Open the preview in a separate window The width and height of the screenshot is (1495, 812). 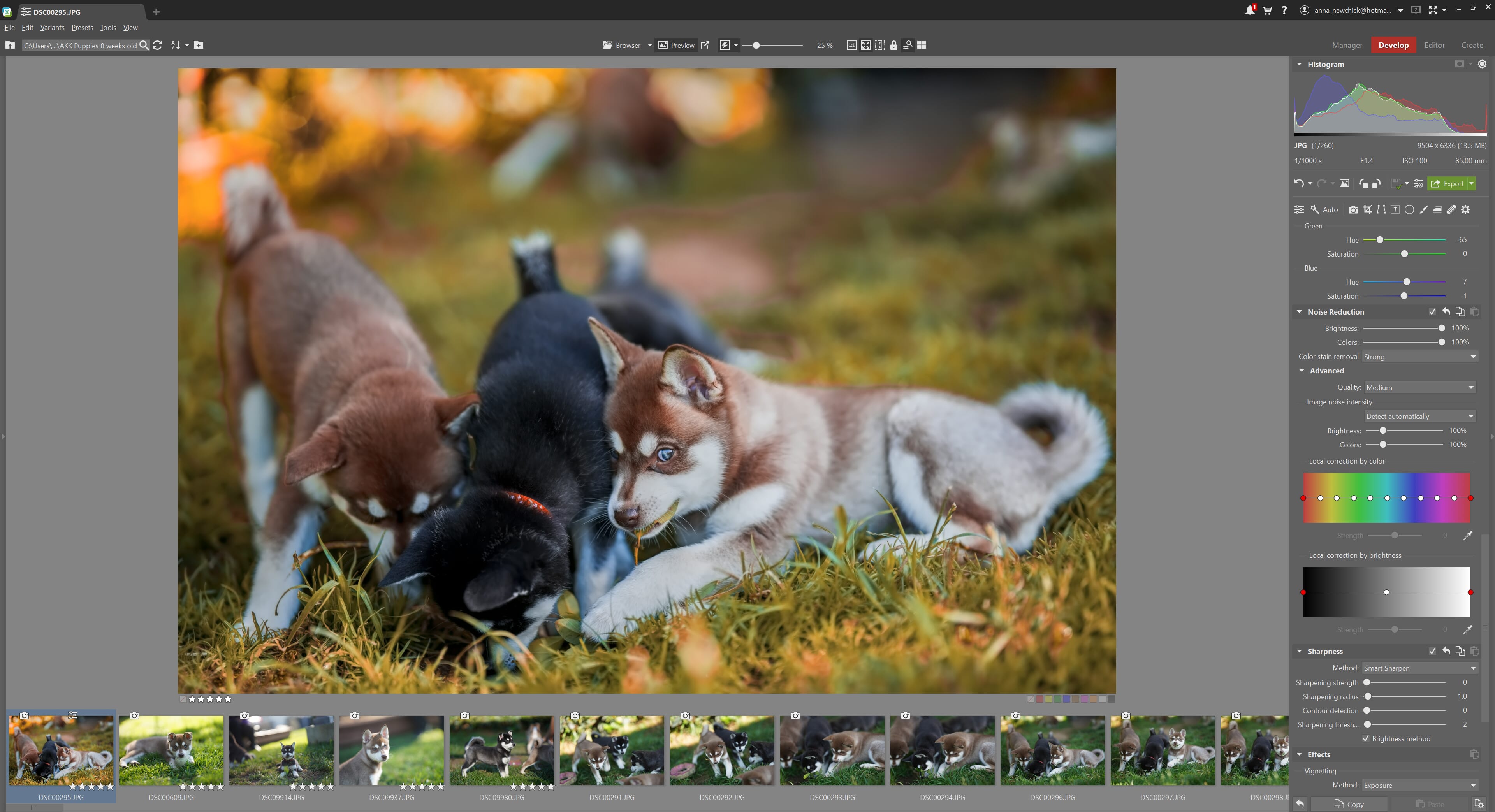[705, 45]
